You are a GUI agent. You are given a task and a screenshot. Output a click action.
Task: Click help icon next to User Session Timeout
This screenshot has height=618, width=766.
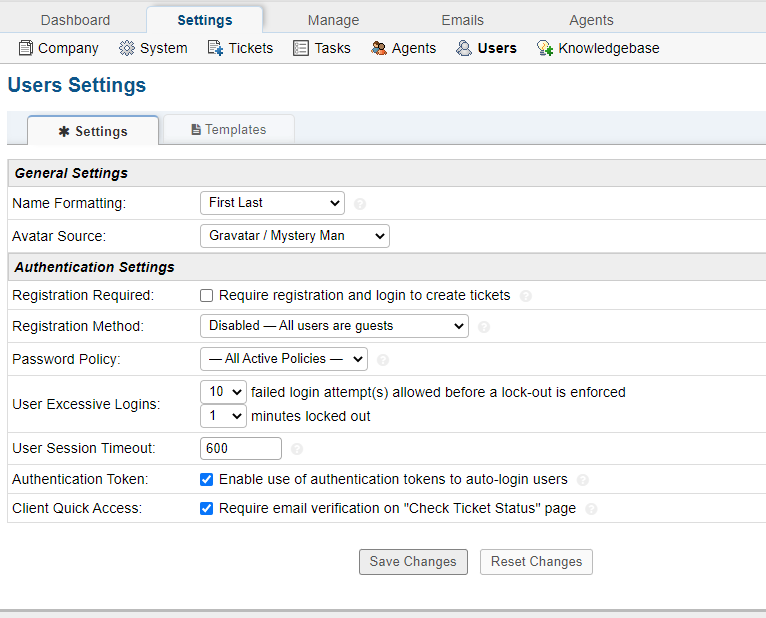tap(297, 449)
